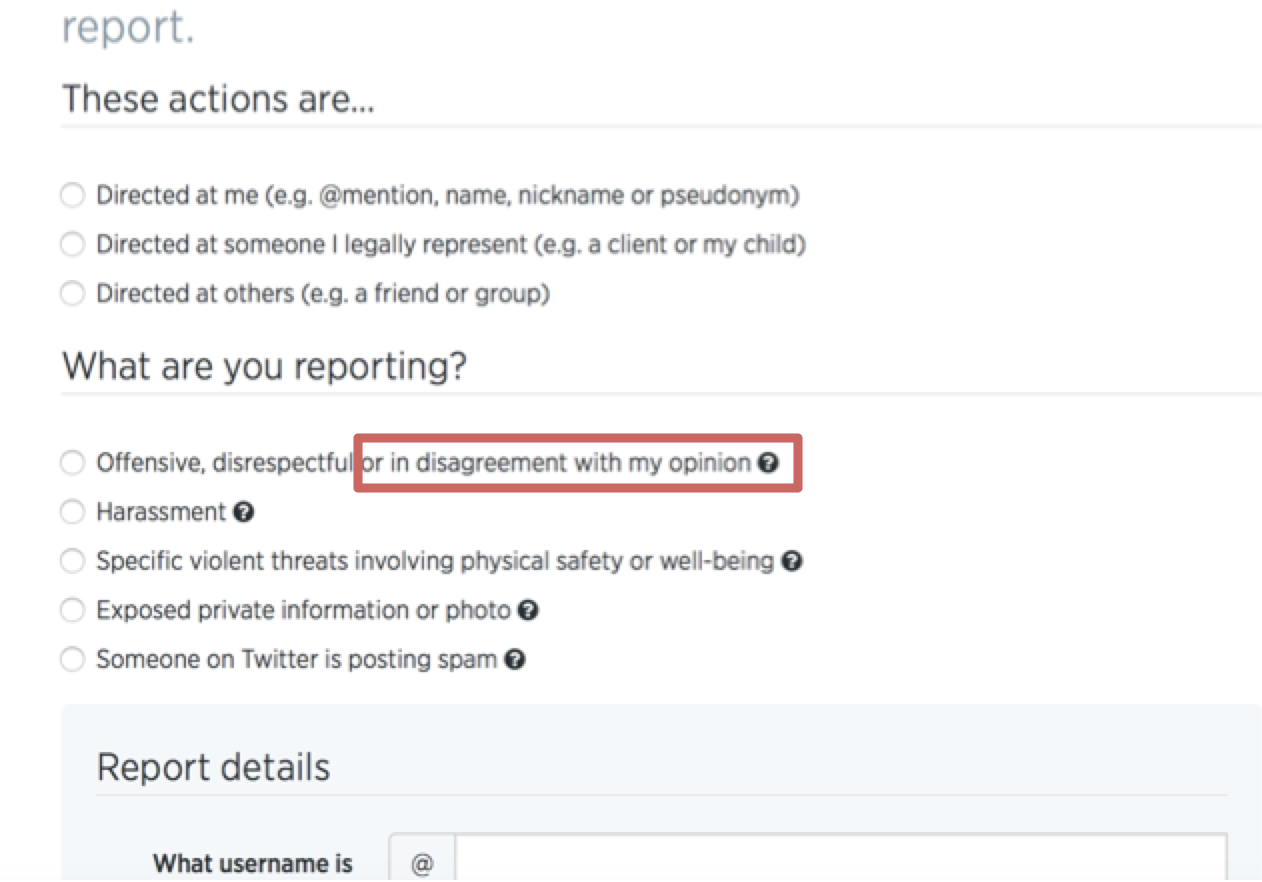
Task: Open help icon for Exposed private information
Action: click(529, 610)
